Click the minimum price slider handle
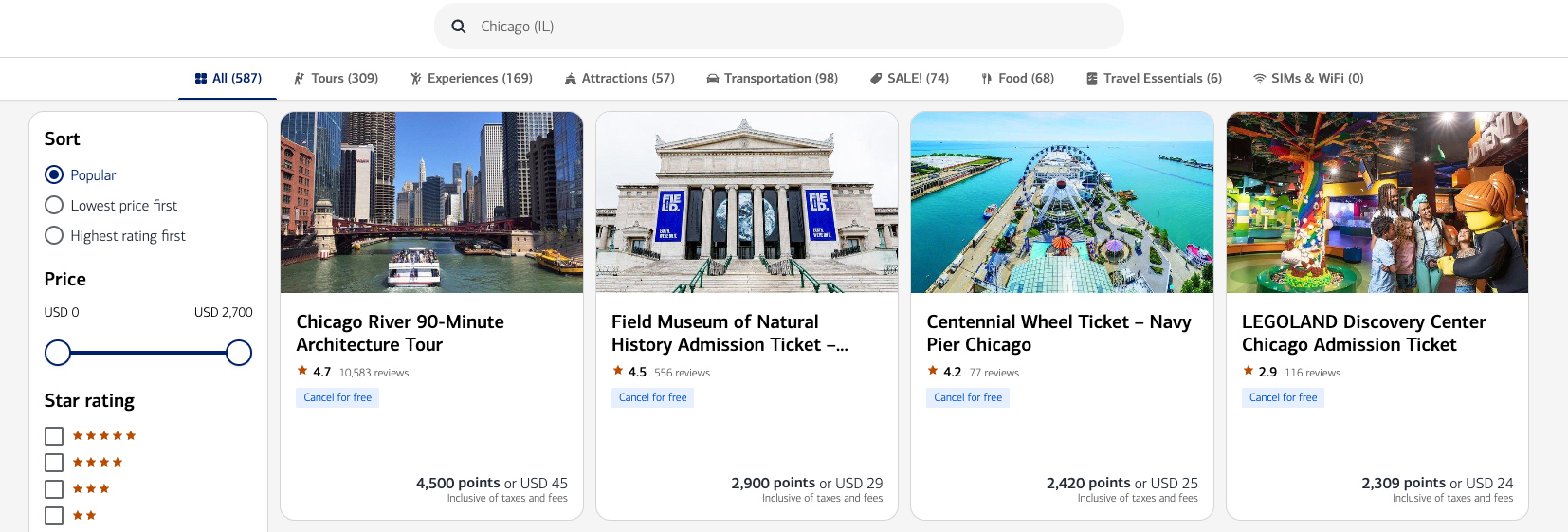 pyautogui.click(x=58, y=353)
